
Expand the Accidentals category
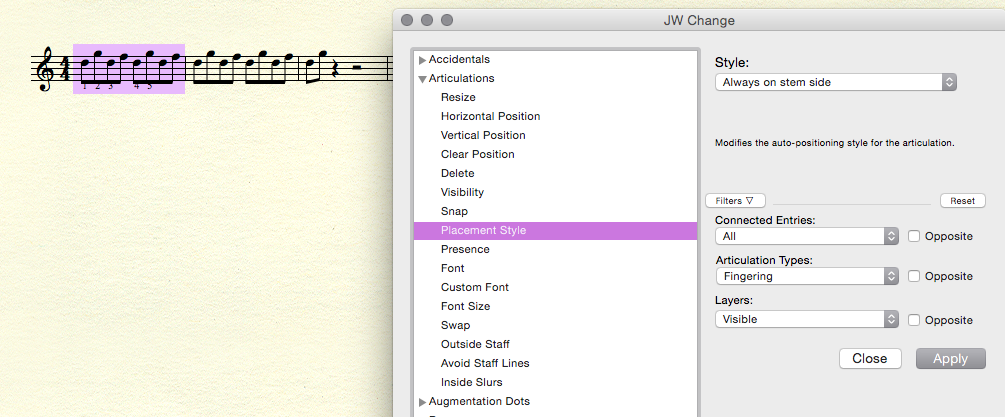pos(423,60)
